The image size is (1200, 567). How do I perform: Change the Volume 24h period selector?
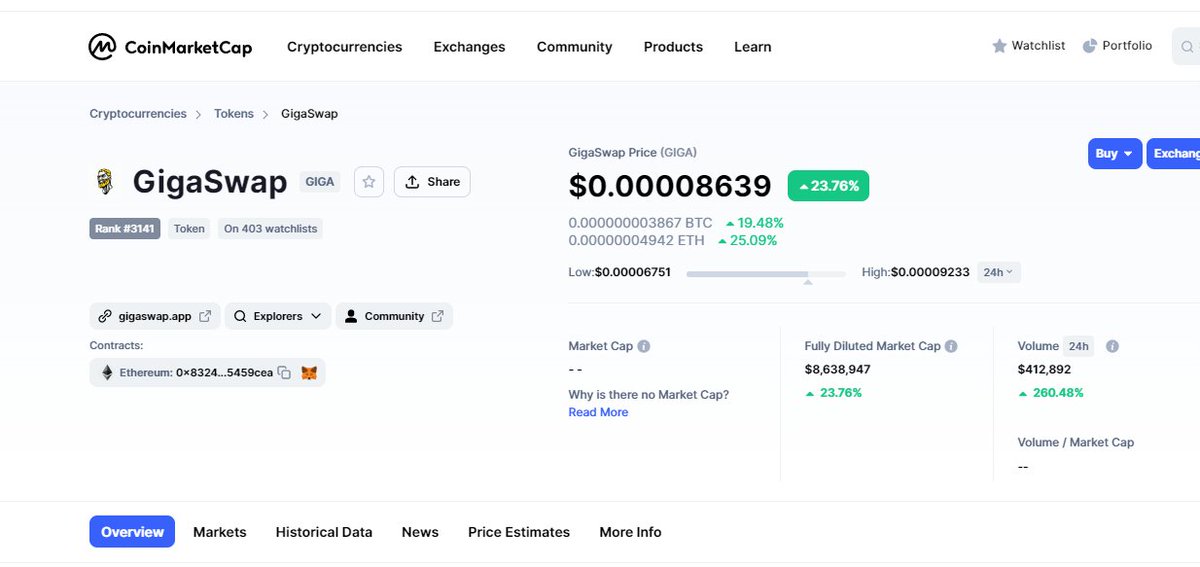(x=1078, y=346)
